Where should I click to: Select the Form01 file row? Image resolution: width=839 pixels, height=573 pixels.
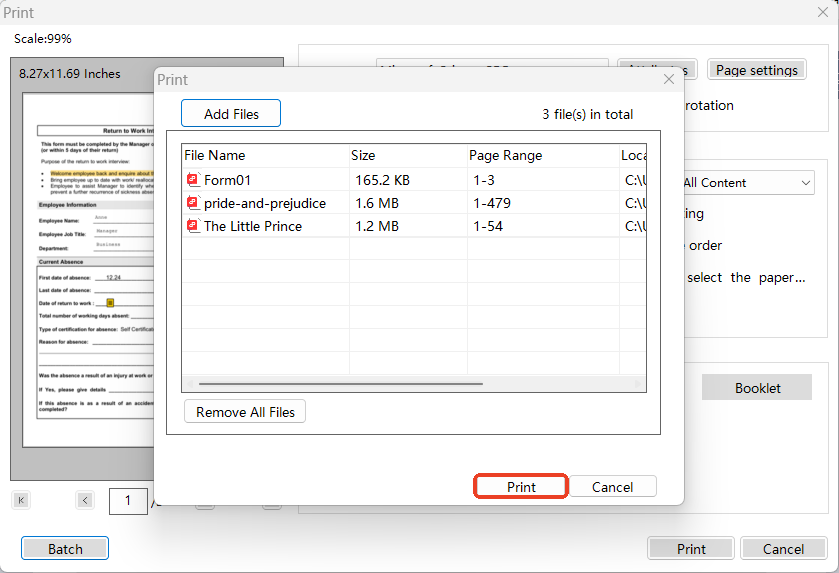[414, 180]
